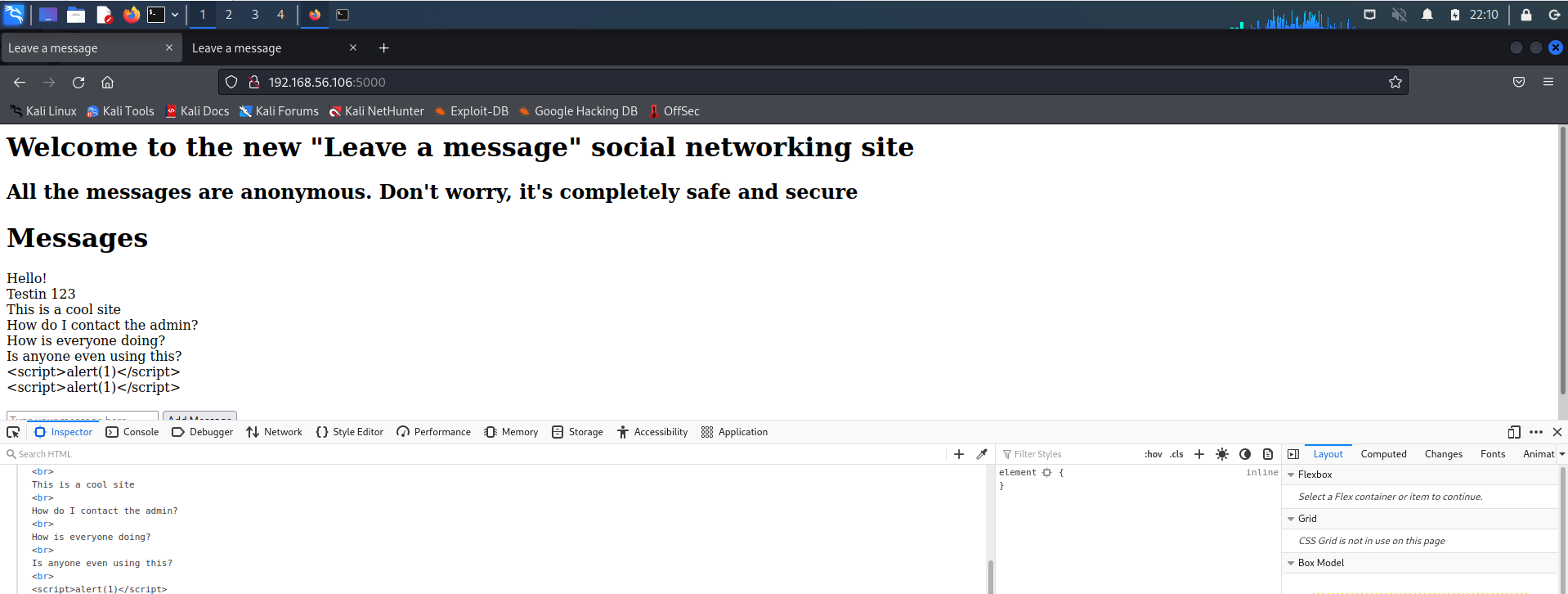The image size is (1568, 594).
Task: Open the Kali Linux bookmark
Action: click(x=43, y=111)
